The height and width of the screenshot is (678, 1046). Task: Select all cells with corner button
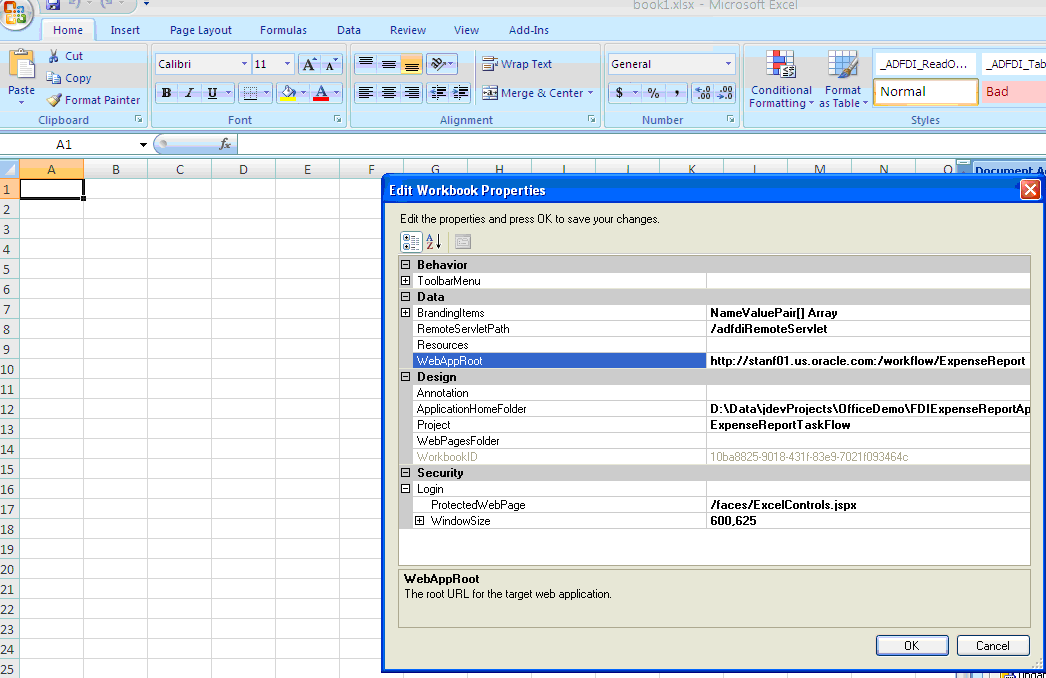[x=9, y=170]
